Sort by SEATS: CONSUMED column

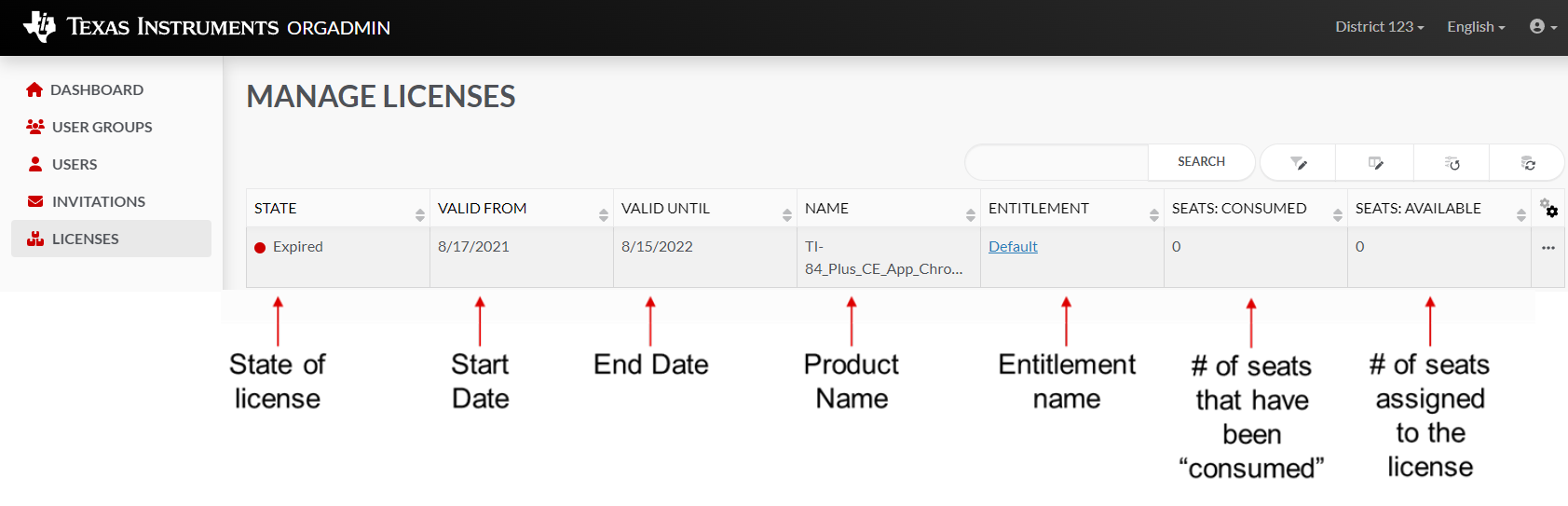point(1337,214)
